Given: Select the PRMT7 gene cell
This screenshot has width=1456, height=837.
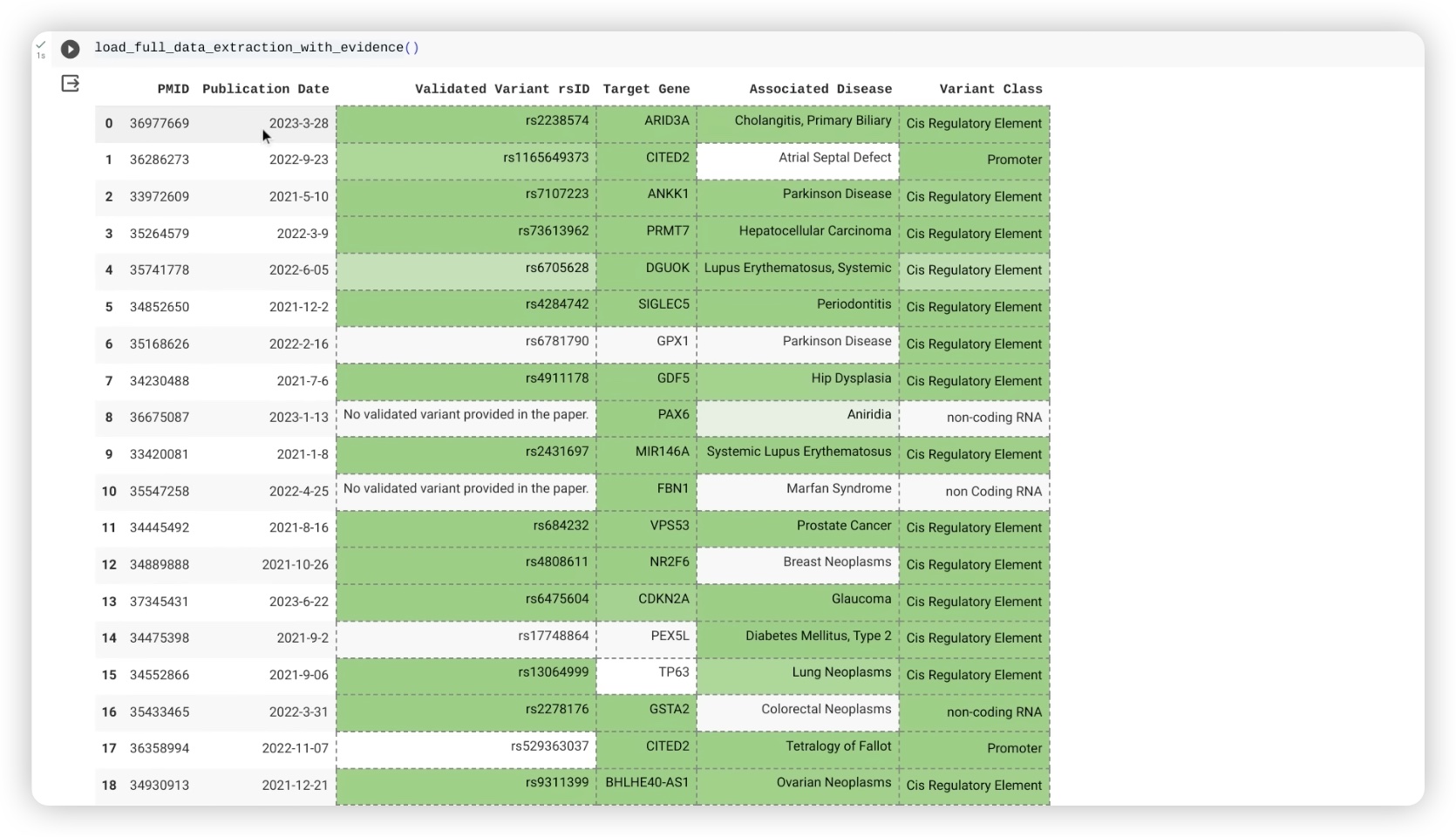Looking at the screenshot, I should point(647,235).
